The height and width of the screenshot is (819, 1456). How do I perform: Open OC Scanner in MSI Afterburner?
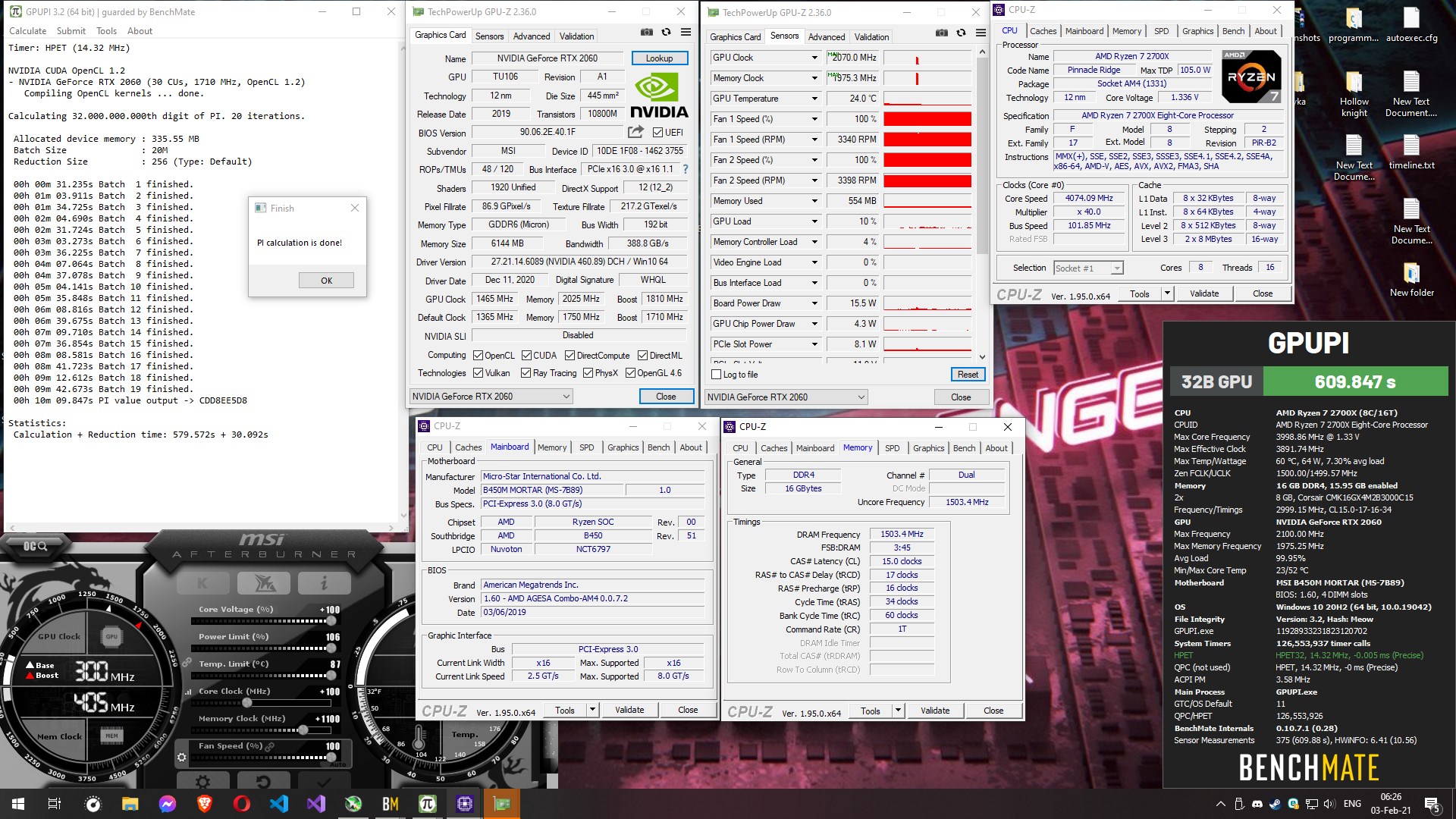click(34, 546)
